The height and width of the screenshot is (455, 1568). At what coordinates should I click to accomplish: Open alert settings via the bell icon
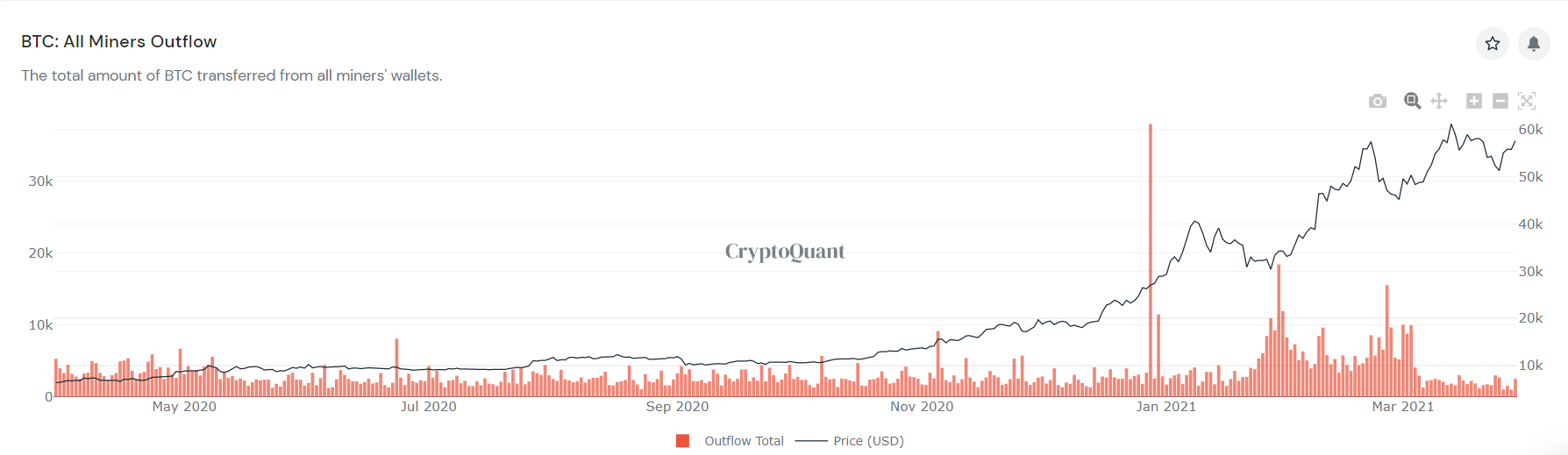(1534, 43)
